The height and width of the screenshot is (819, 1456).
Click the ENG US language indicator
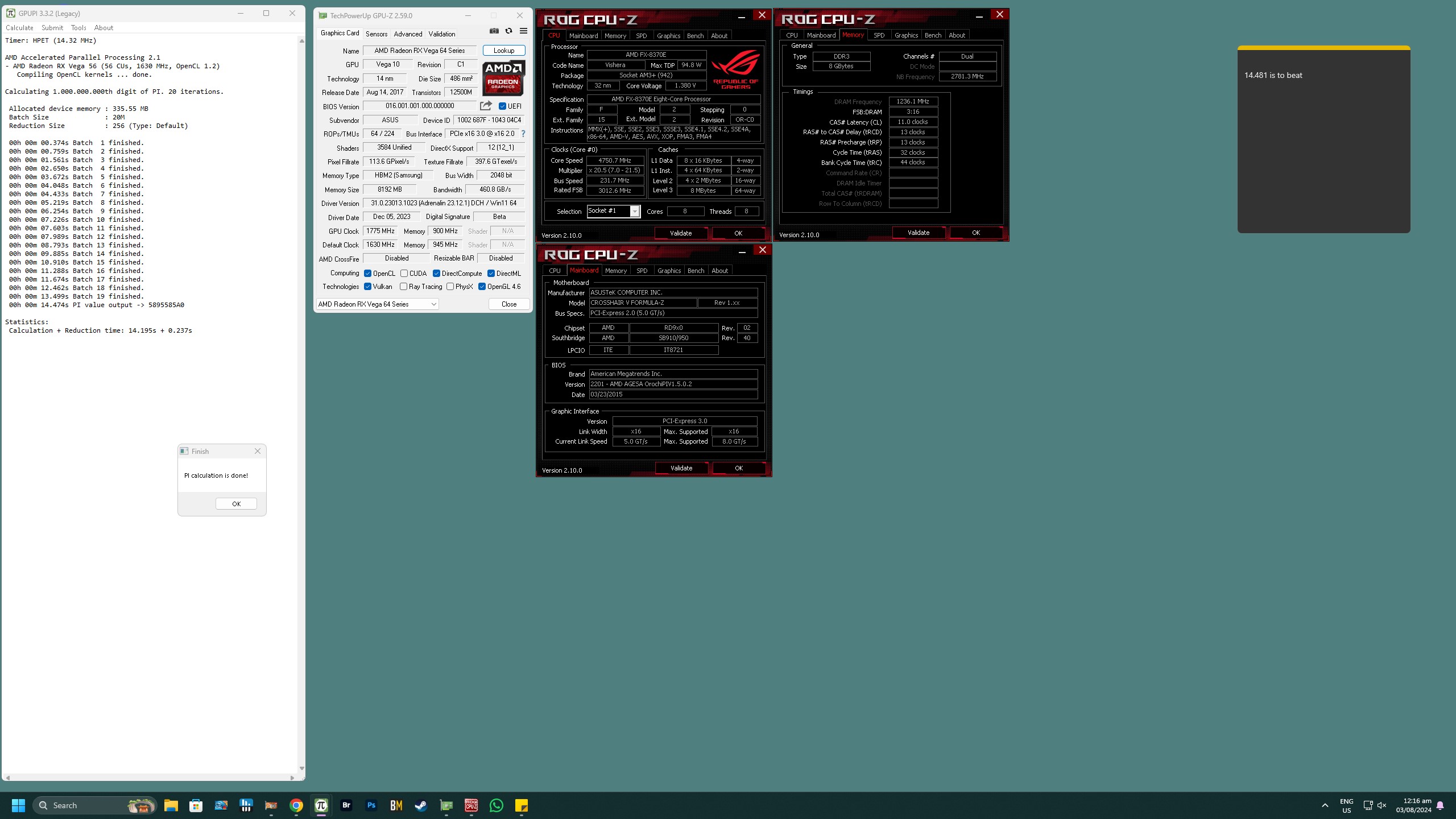tap(1346, 805)
